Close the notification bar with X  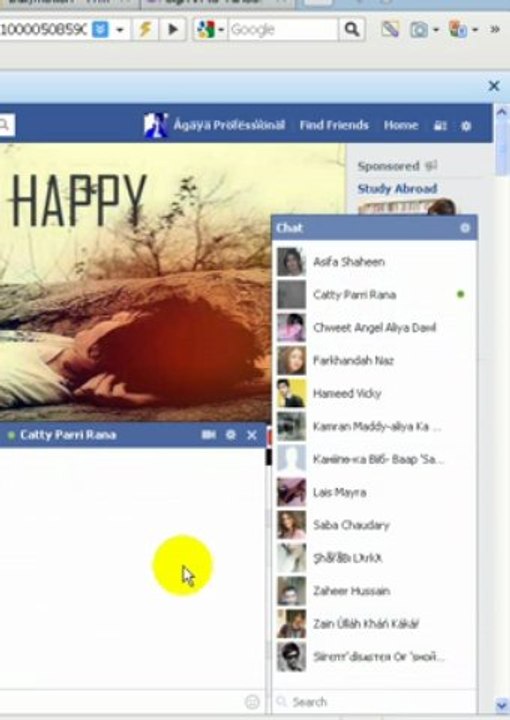click(x=494, y=85)
